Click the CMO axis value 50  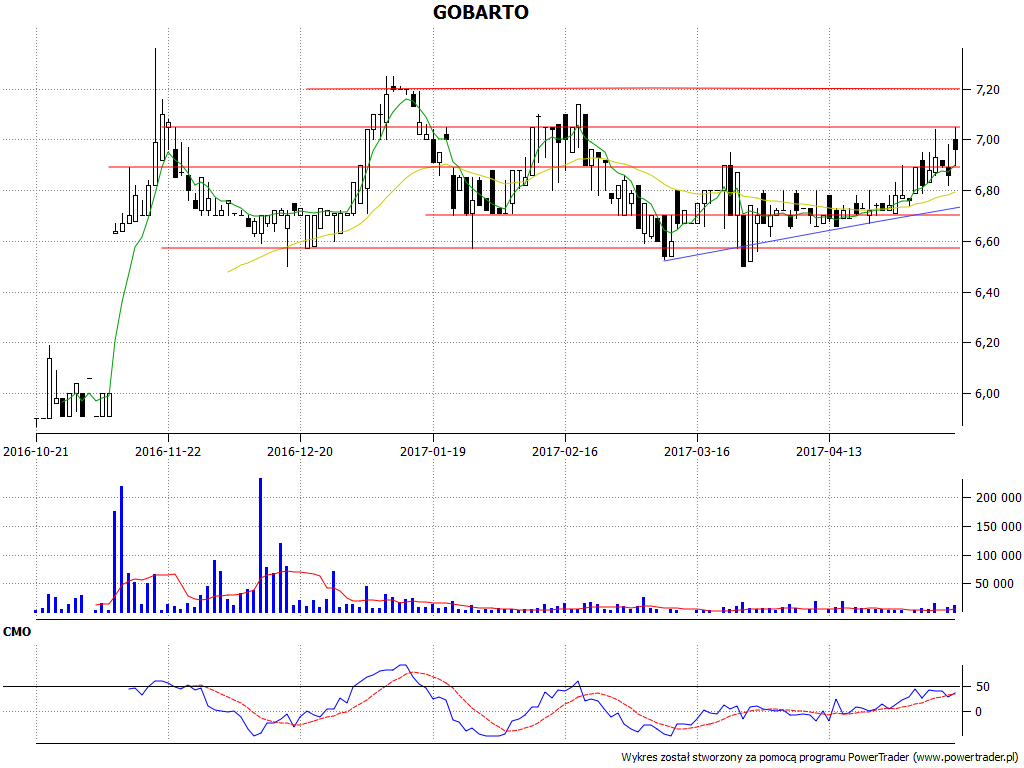pyautogui.click(x=982, y=687)
